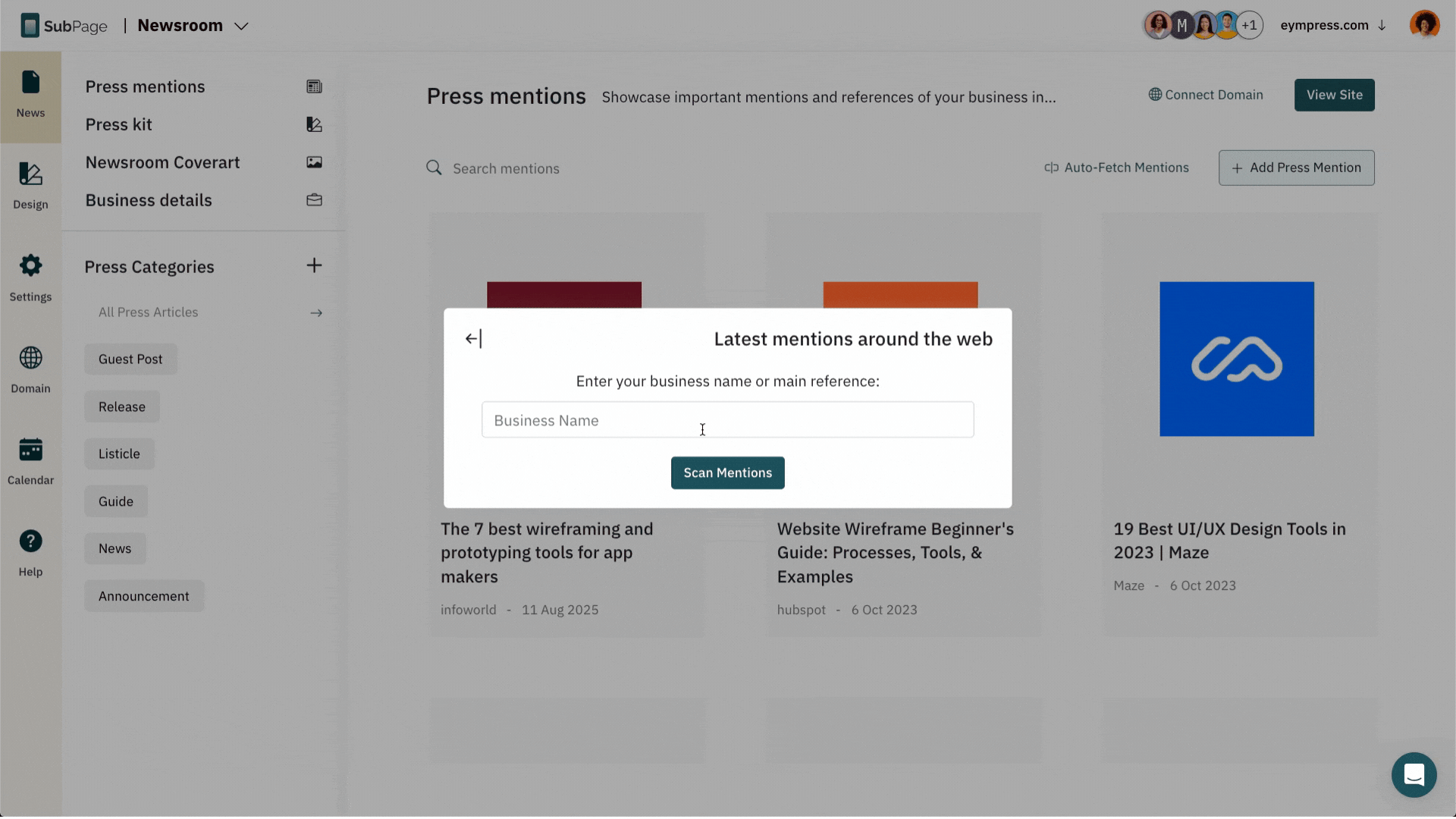Viewport: 1456px width, 819px height.
Task: Click the back arrow in the modal
Action: tap(473, 339)
